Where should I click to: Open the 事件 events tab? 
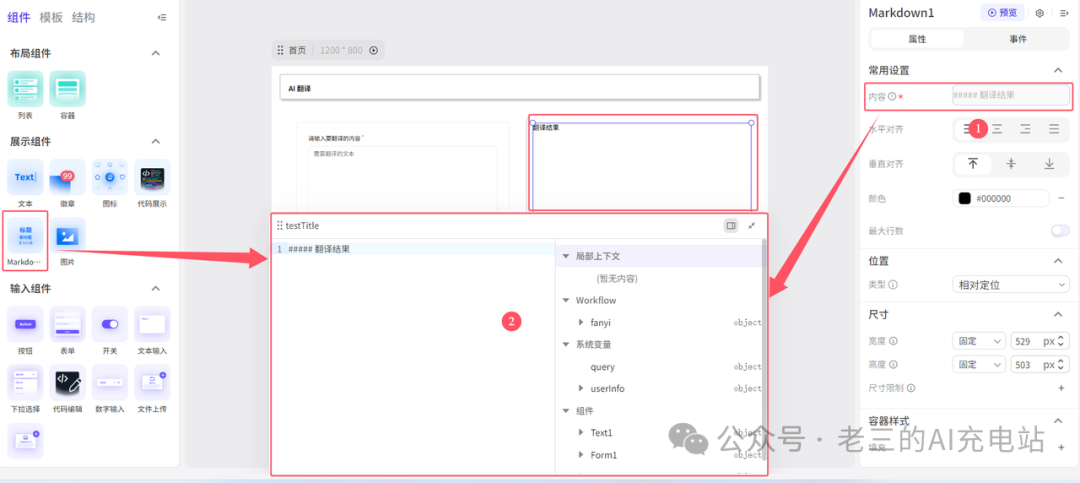click(x=1018, y=39)
